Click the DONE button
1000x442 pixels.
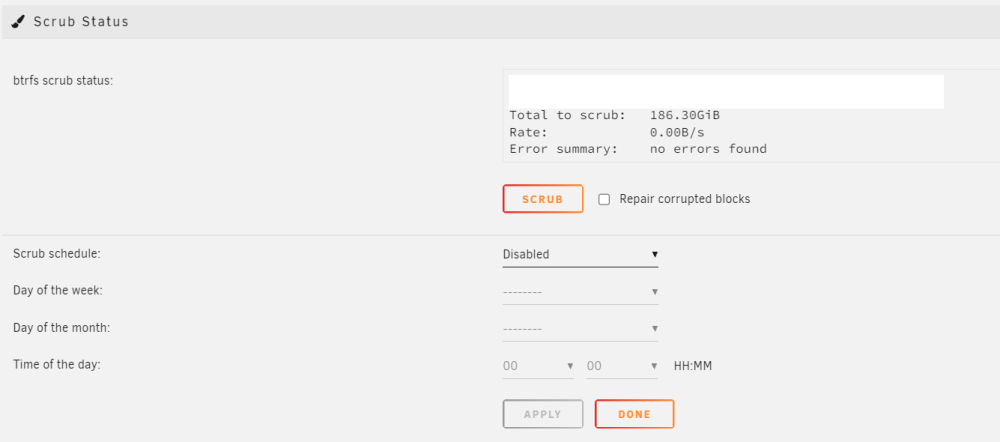(x=635, y=414)
